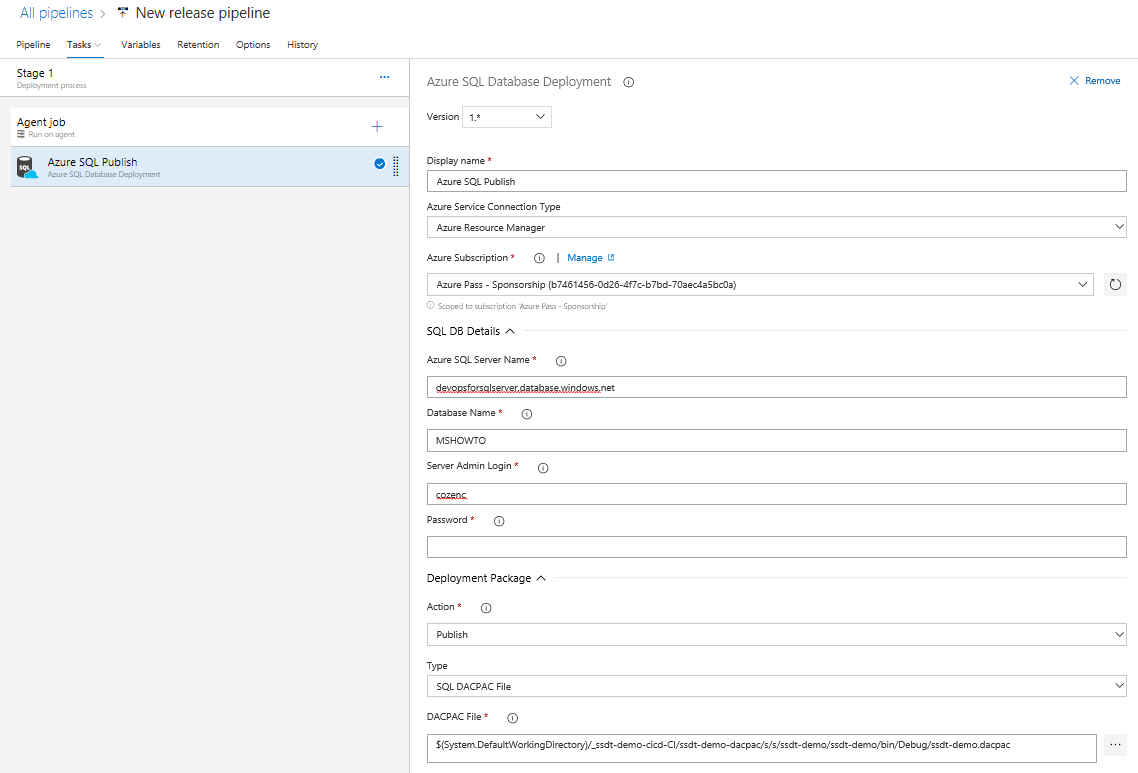
Task: Open the Retention tab
Action: 198,45
